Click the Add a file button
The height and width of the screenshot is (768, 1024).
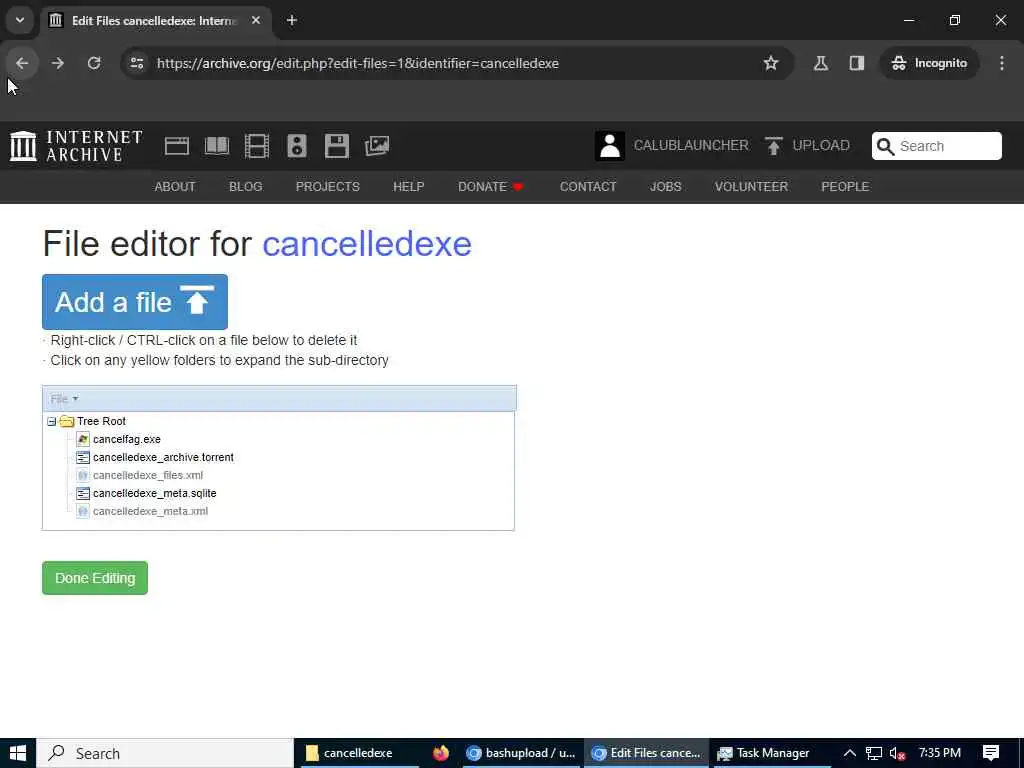pos(135,302)
